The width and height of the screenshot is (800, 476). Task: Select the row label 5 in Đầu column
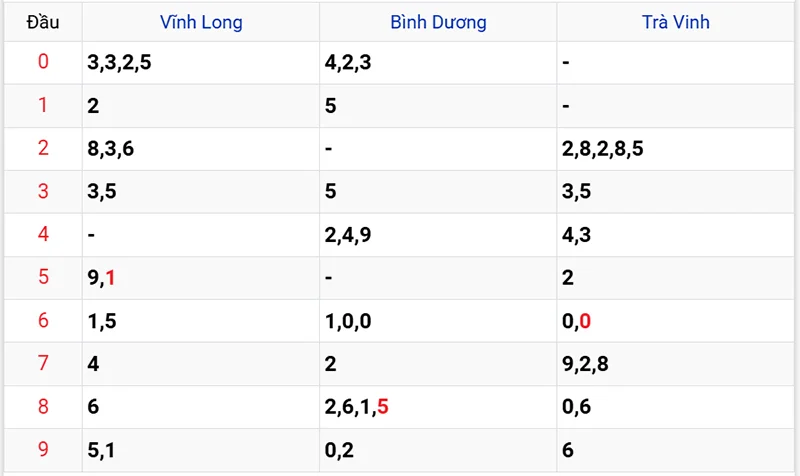click(42, 277)
